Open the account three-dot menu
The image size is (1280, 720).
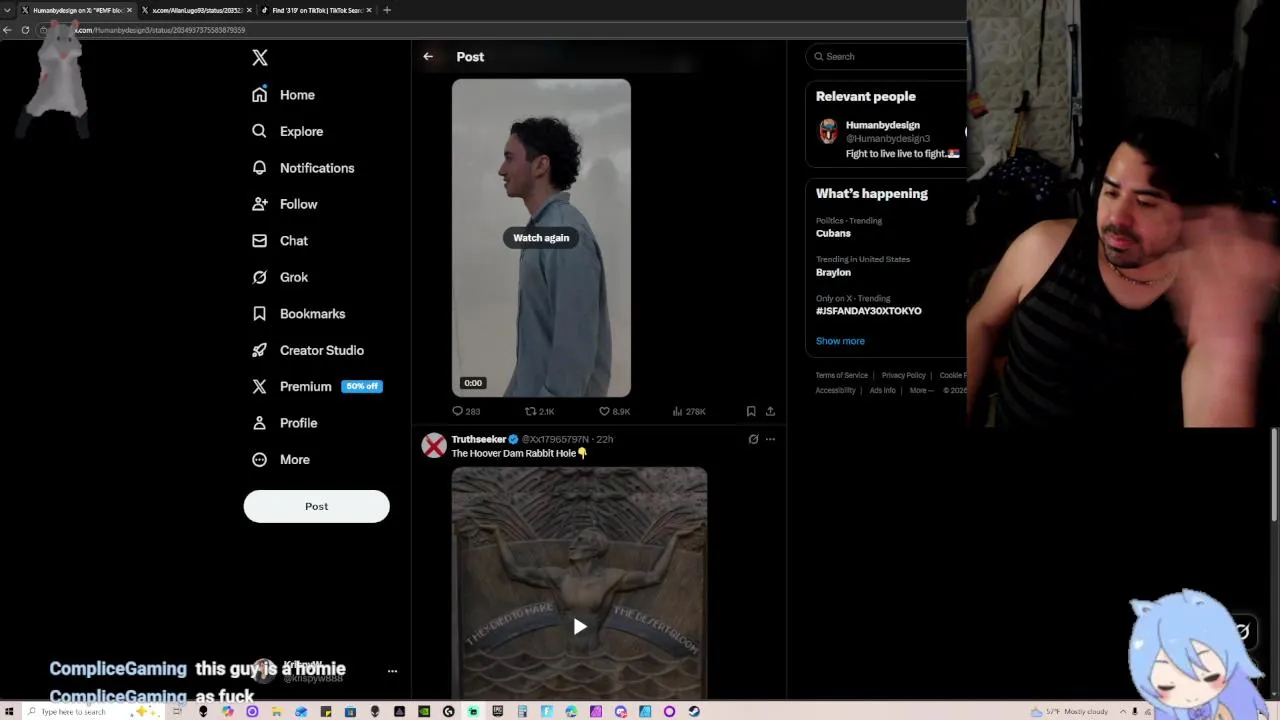point(392,671)
